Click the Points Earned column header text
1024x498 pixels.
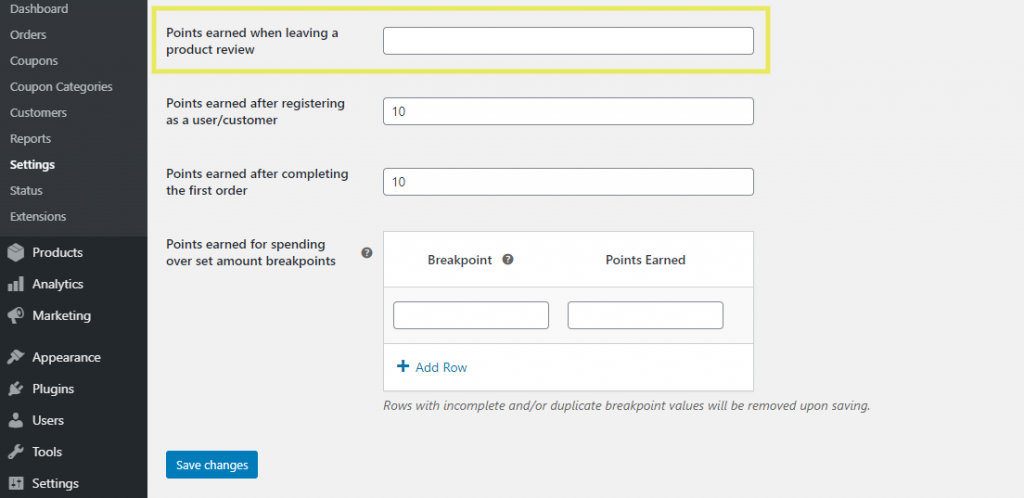point(645,260)
